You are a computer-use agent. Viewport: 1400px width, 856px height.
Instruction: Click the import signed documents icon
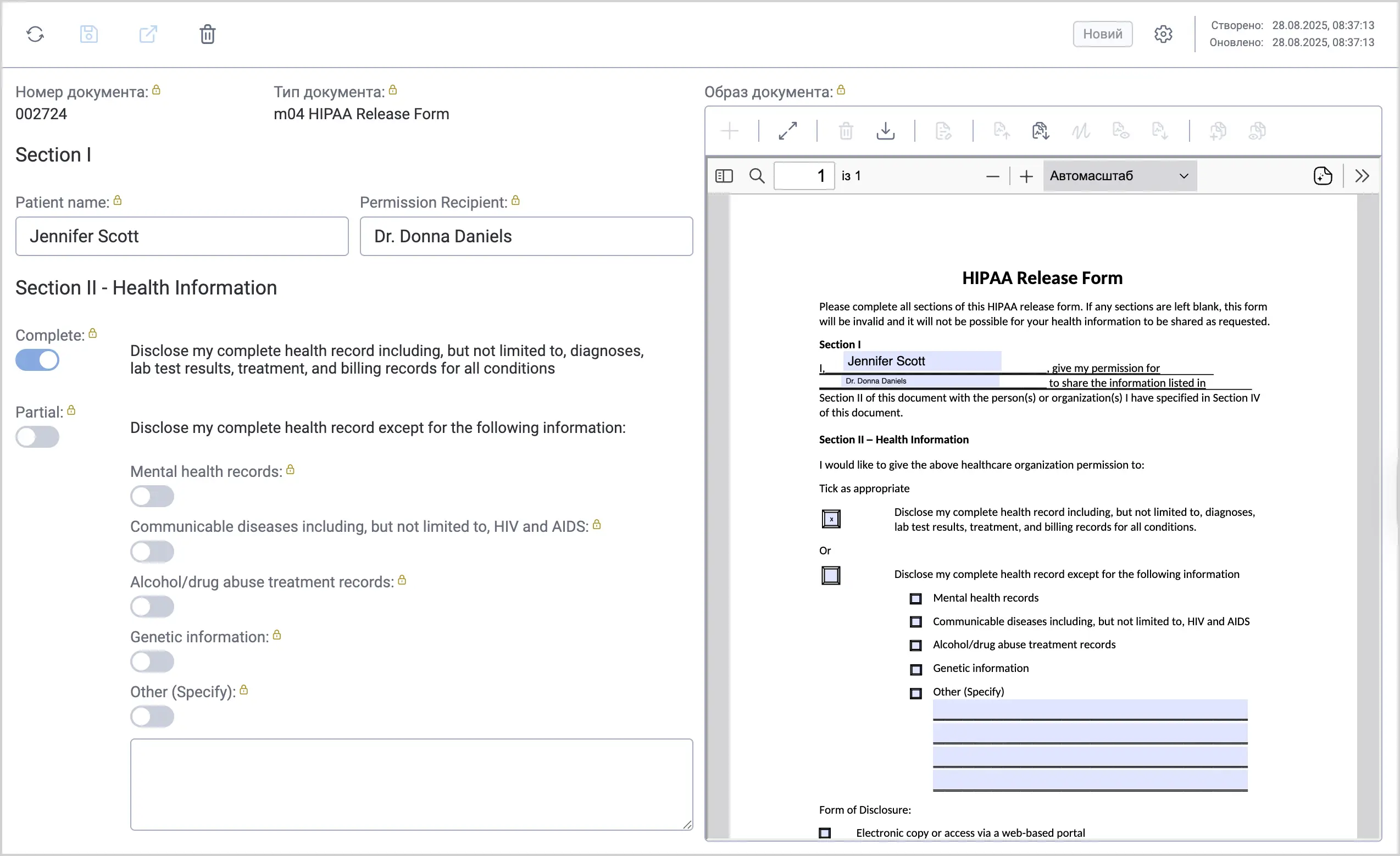click(1040, 131)
